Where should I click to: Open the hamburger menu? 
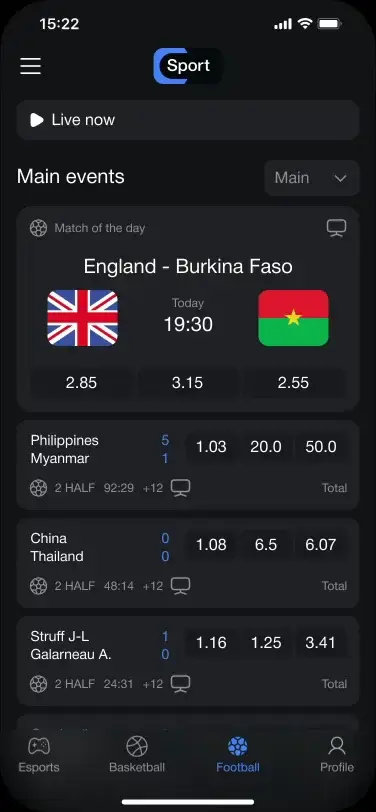click(x=31, y=66)
